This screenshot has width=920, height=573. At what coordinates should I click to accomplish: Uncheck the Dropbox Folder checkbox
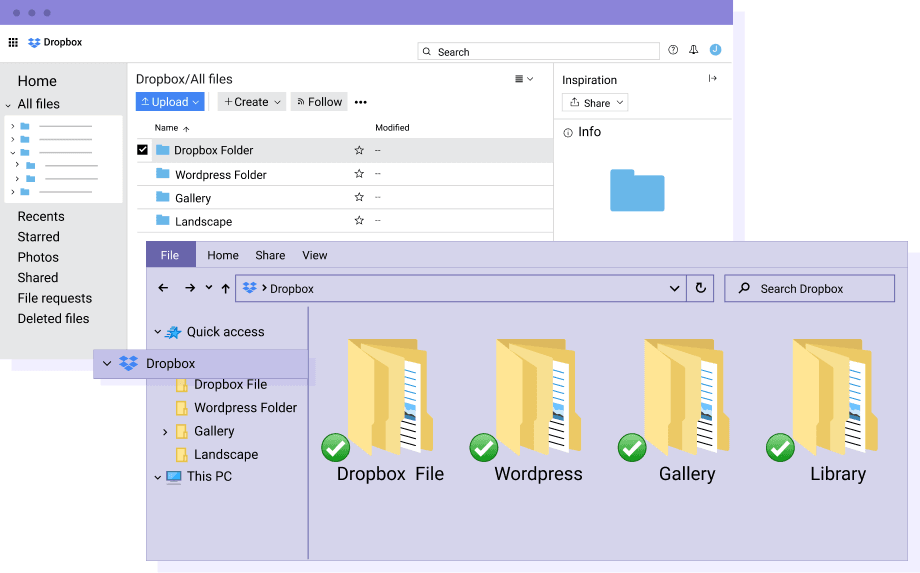click(142, 150)
